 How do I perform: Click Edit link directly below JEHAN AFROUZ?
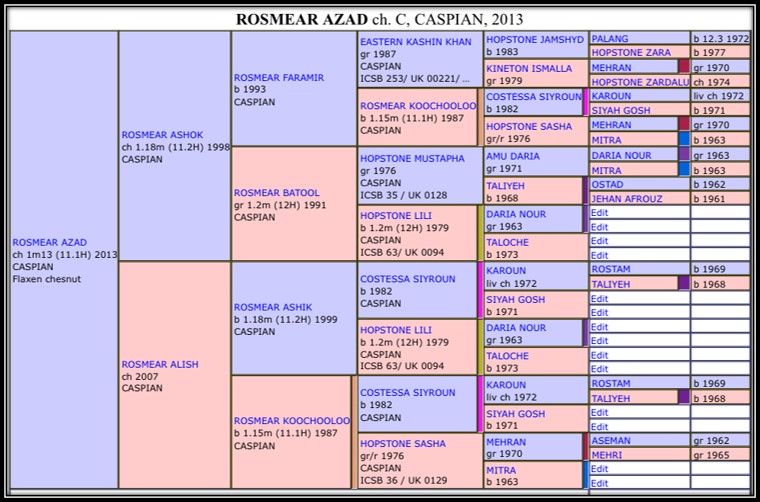coord(599,213)
